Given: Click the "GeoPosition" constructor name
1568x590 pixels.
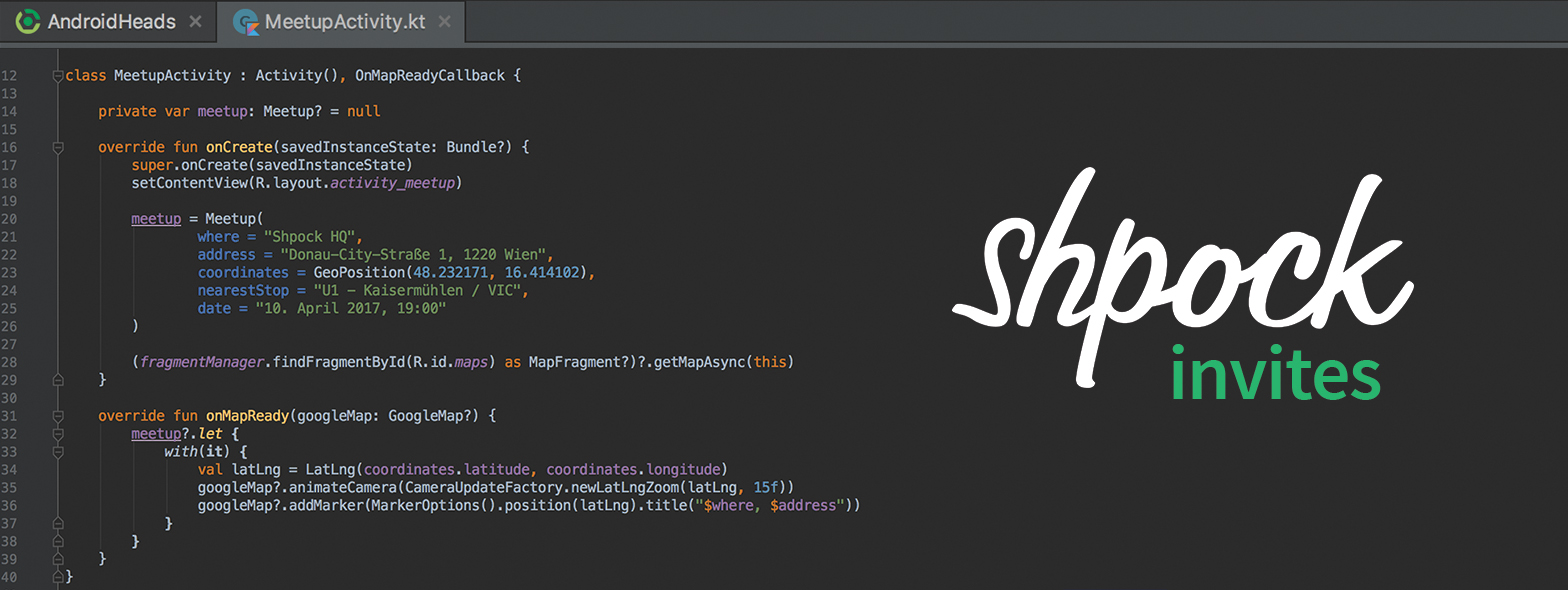Looking at the screenshot, I should (x=359, y=273).
